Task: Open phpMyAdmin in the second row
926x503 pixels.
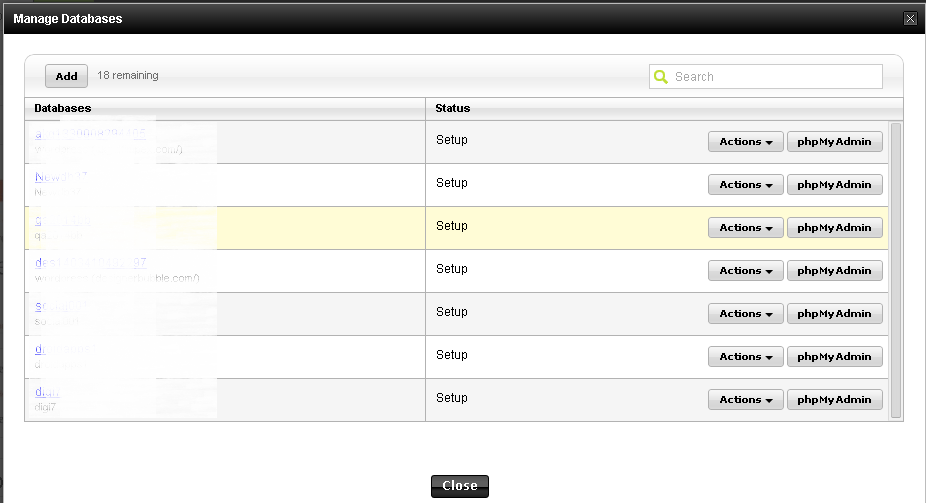Action: point(835,185)
